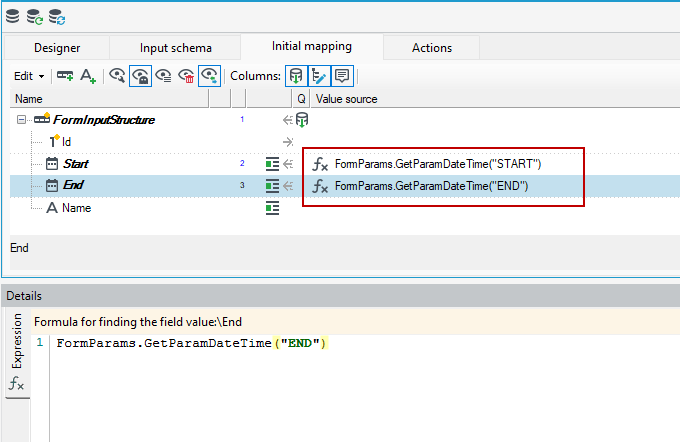
Task: Select the vertical Expression tab in Details
Action: [x=17, y=353]
